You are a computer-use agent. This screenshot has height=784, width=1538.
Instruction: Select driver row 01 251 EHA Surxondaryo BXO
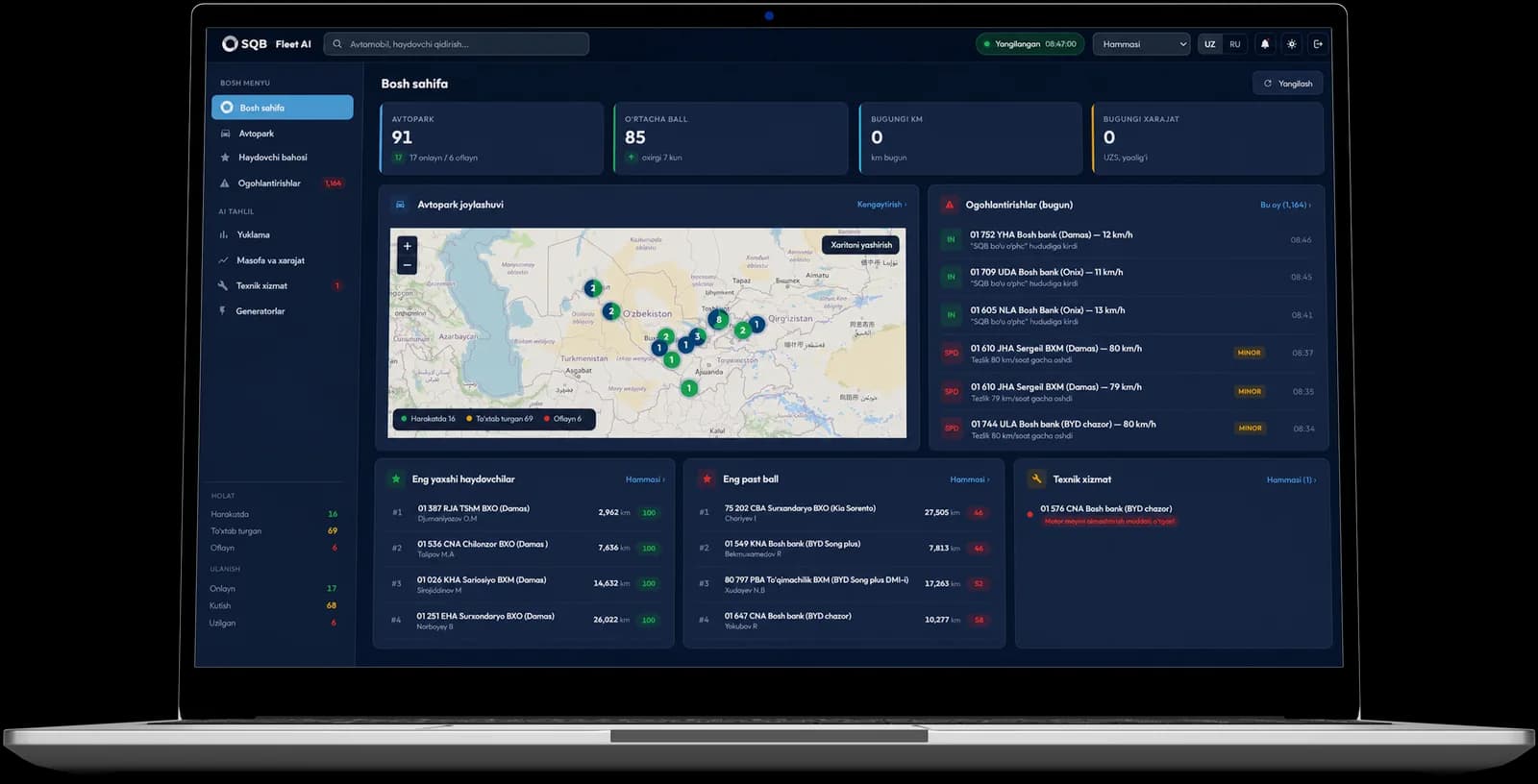pos(524,621)
